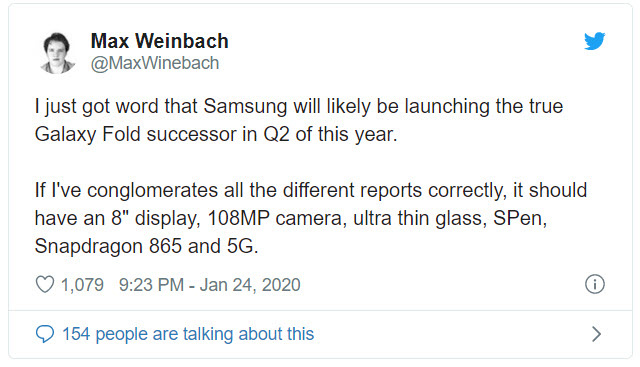Click the 'Jan 24, 2020' date text
640x367 pixels.
tap(250, 285)
